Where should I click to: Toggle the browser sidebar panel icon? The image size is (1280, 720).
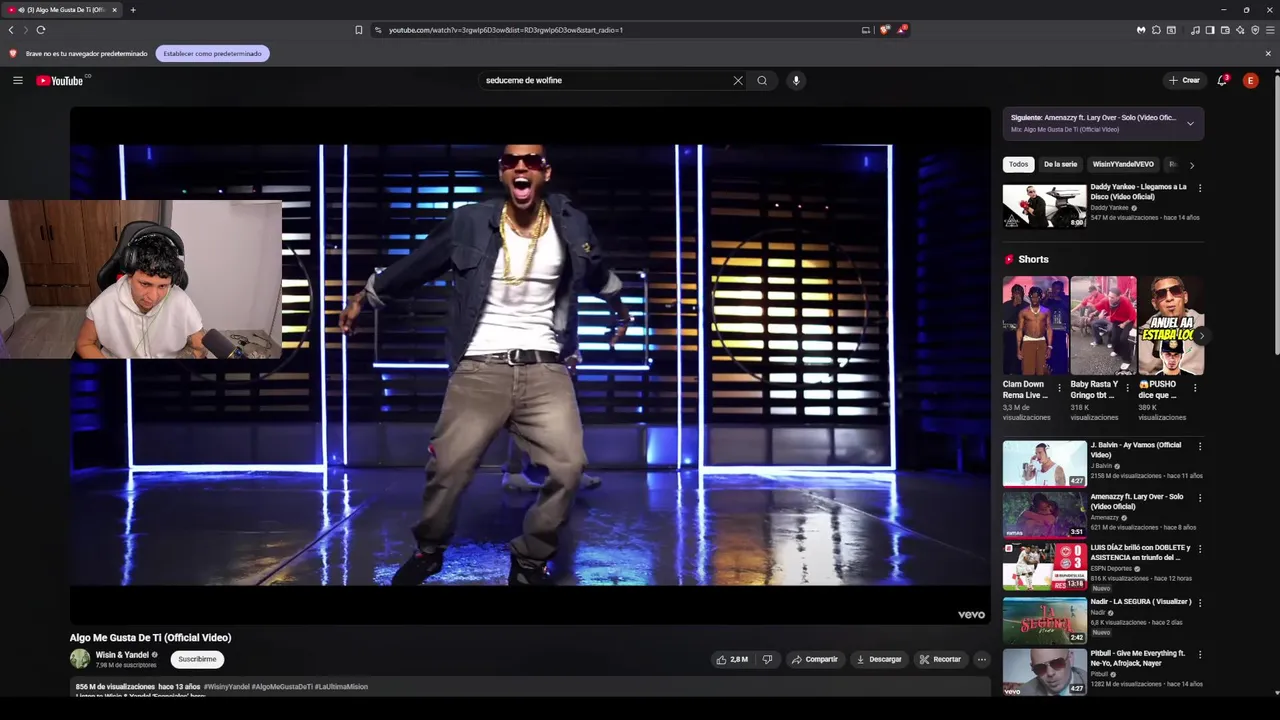coord(1210,30)
